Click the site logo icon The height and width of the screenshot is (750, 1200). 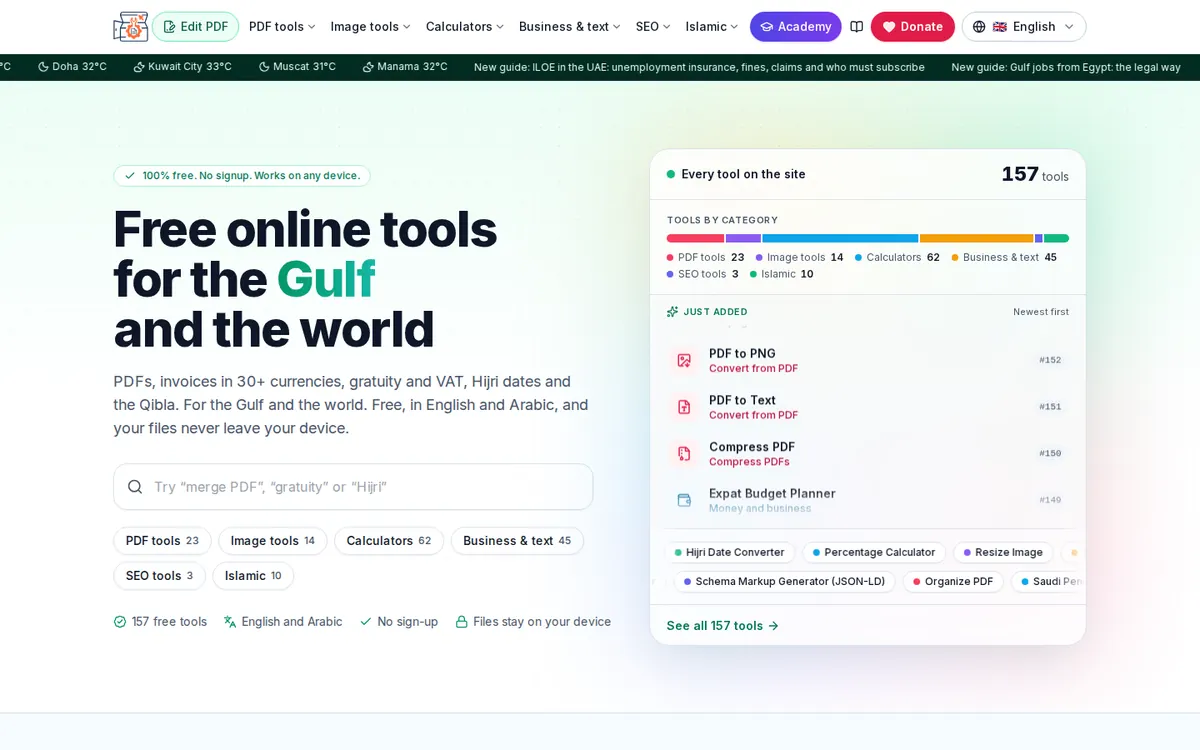pyautogui.click(x=131, y=27)
